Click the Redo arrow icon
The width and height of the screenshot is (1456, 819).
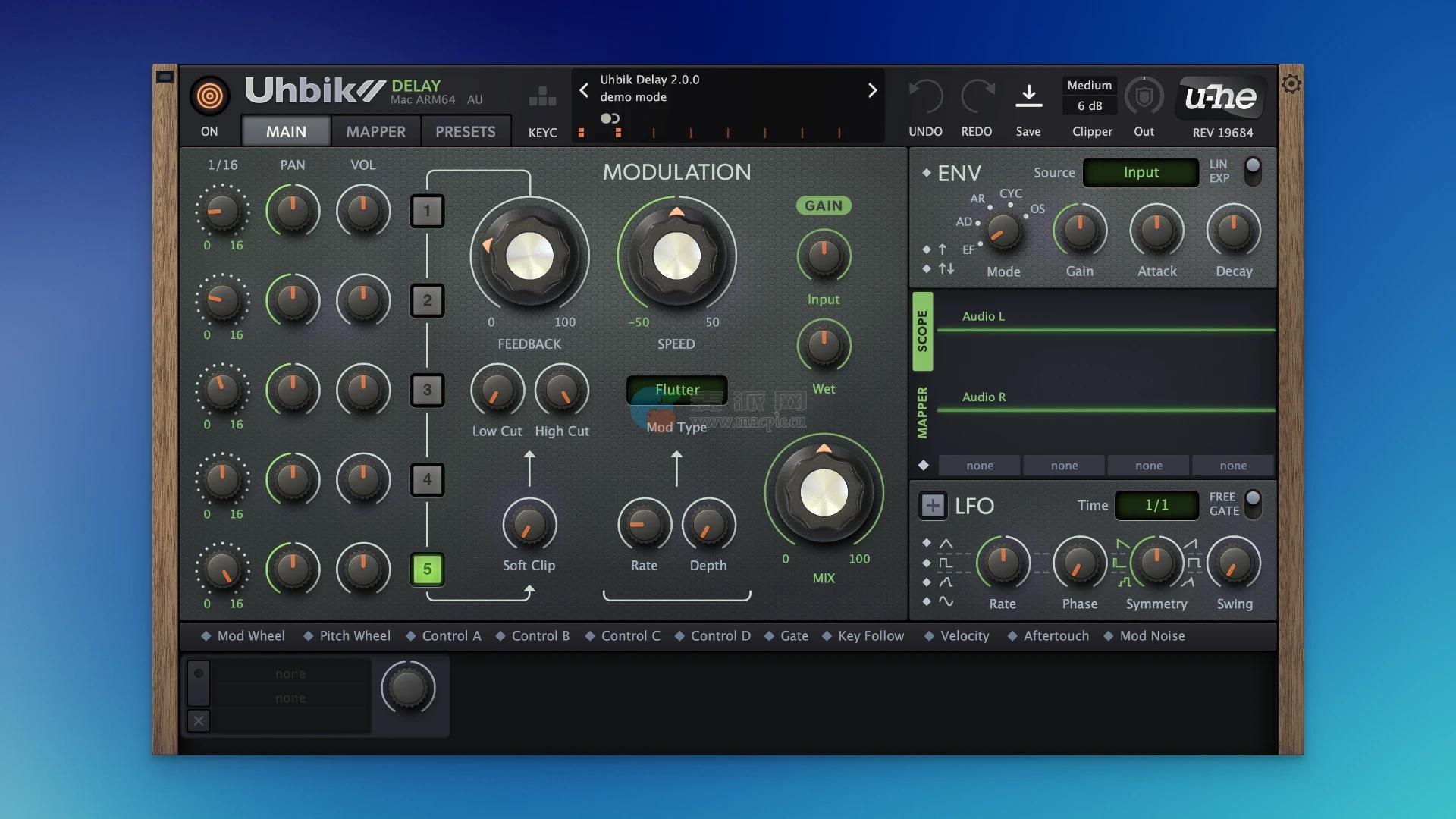click(x=977, y=97)
